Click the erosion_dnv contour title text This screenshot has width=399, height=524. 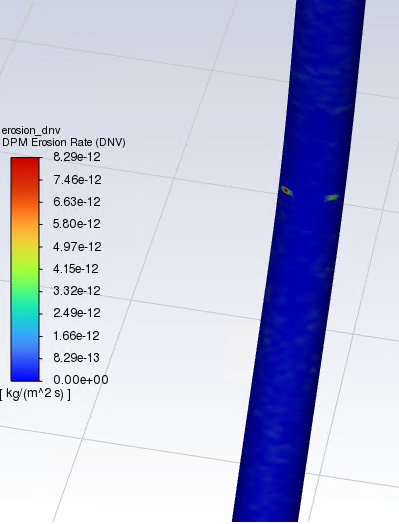point(31,130)
